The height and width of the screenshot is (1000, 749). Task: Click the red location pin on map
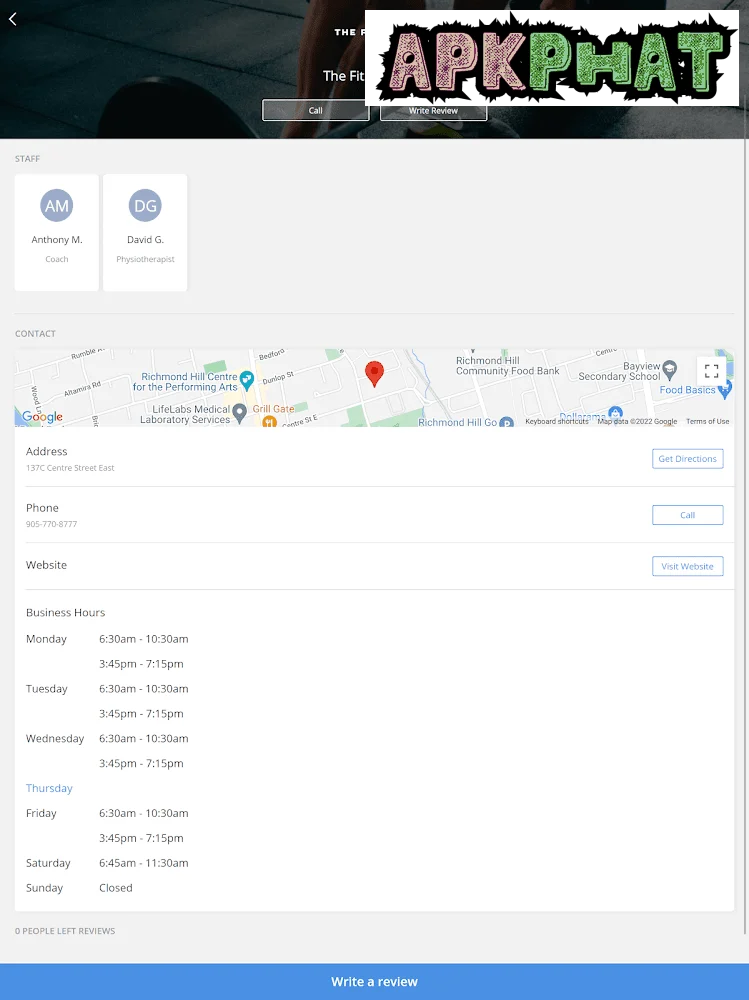374,374
